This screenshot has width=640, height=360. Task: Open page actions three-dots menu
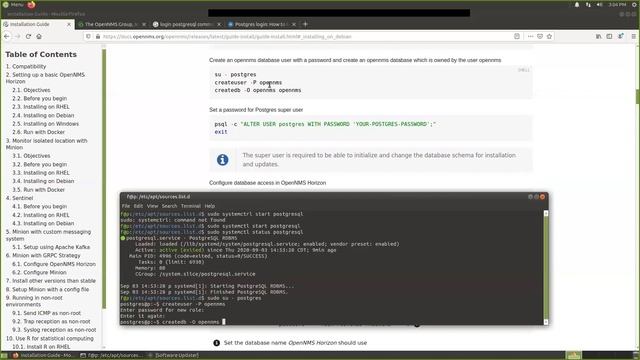pyautogui.click(x=530, y=36)
